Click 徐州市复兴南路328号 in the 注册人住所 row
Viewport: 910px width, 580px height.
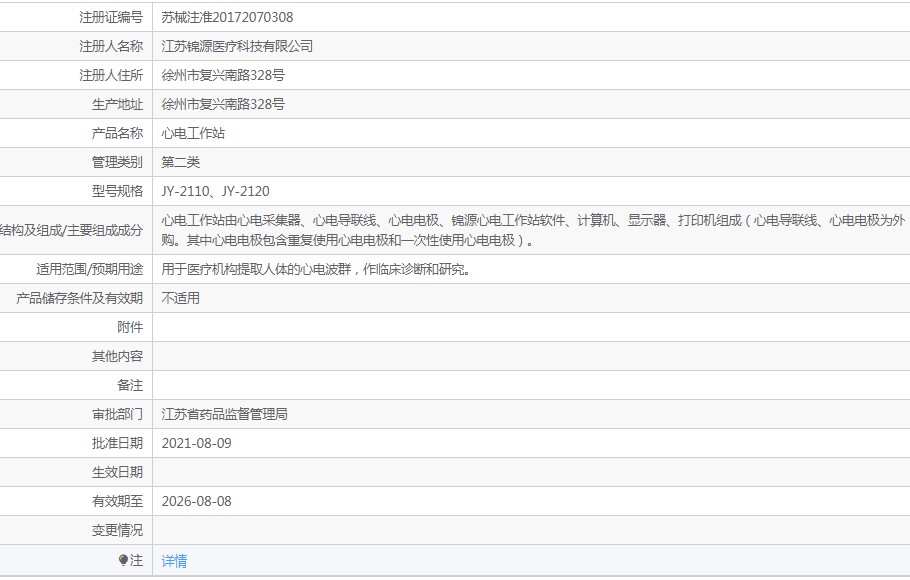(223, 75)
